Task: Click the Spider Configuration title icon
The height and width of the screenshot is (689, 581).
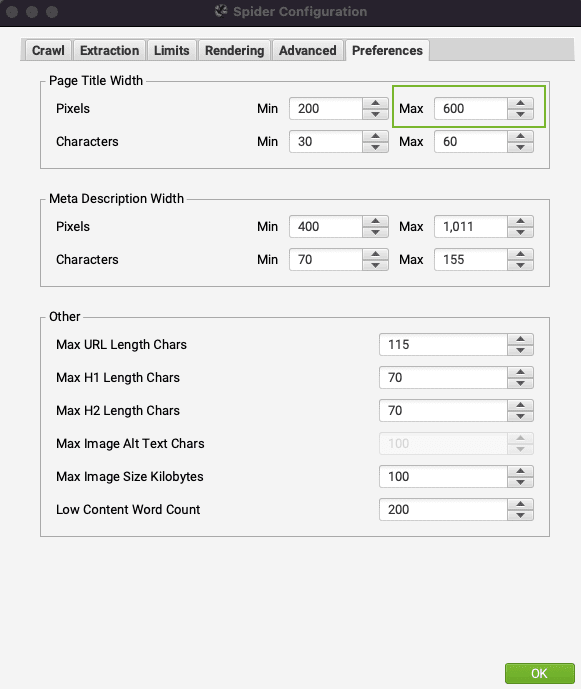Action: [x=221, y=11]
